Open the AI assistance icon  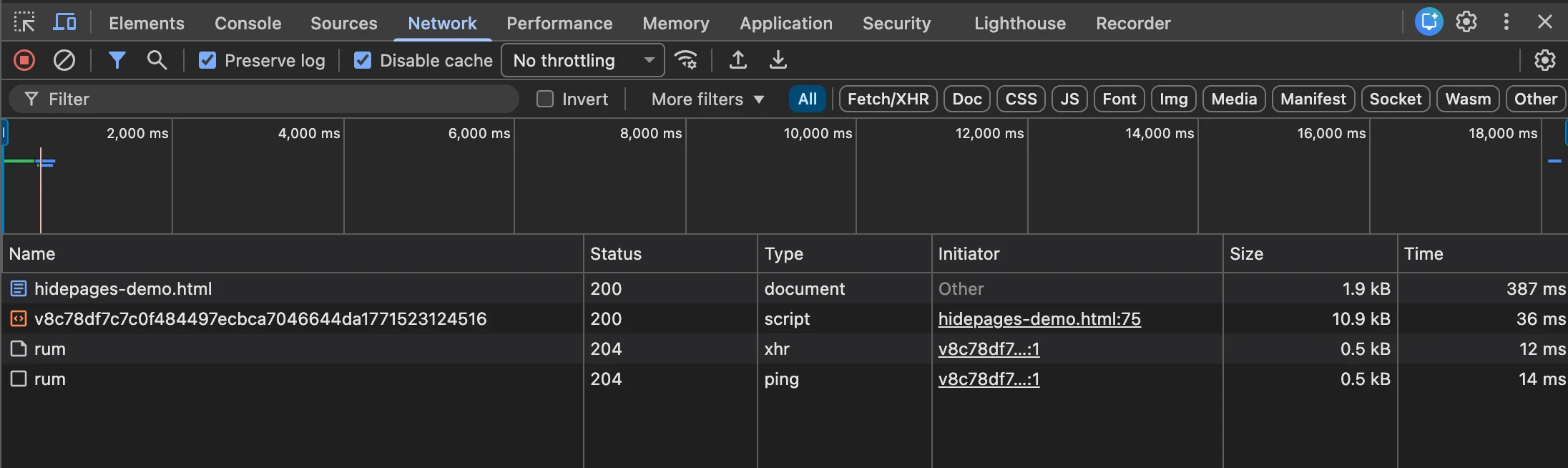tap(1429, 22)
